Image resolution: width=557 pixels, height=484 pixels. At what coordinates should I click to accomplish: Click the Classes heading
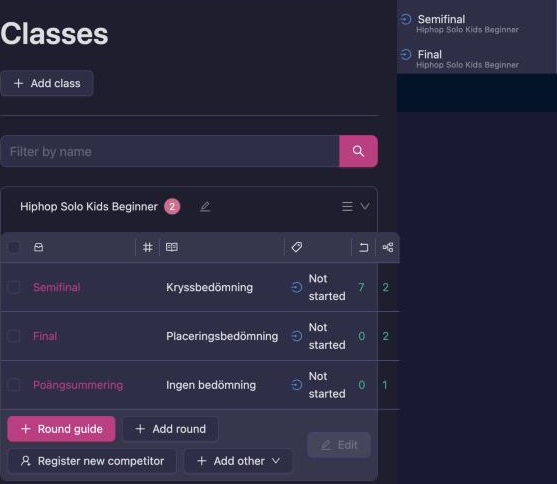(x=54, y=33)
